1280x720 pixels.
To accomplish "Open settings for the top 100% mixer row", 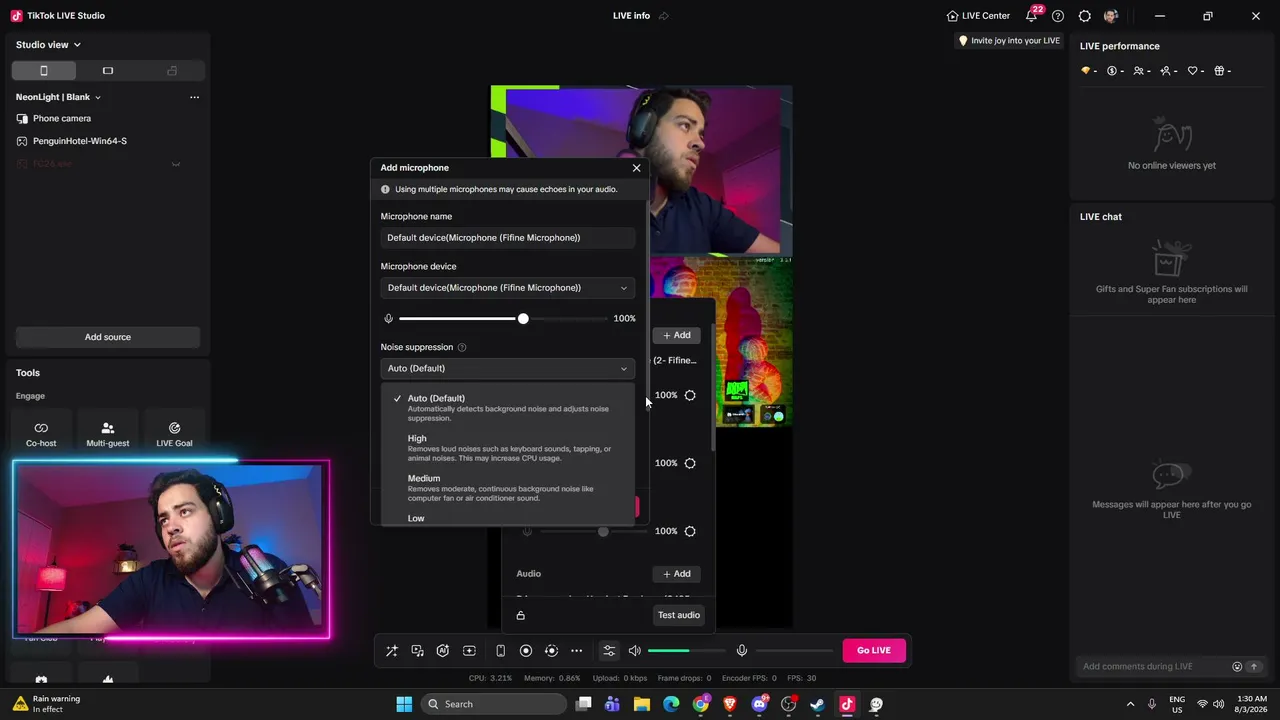I will 690,395.
